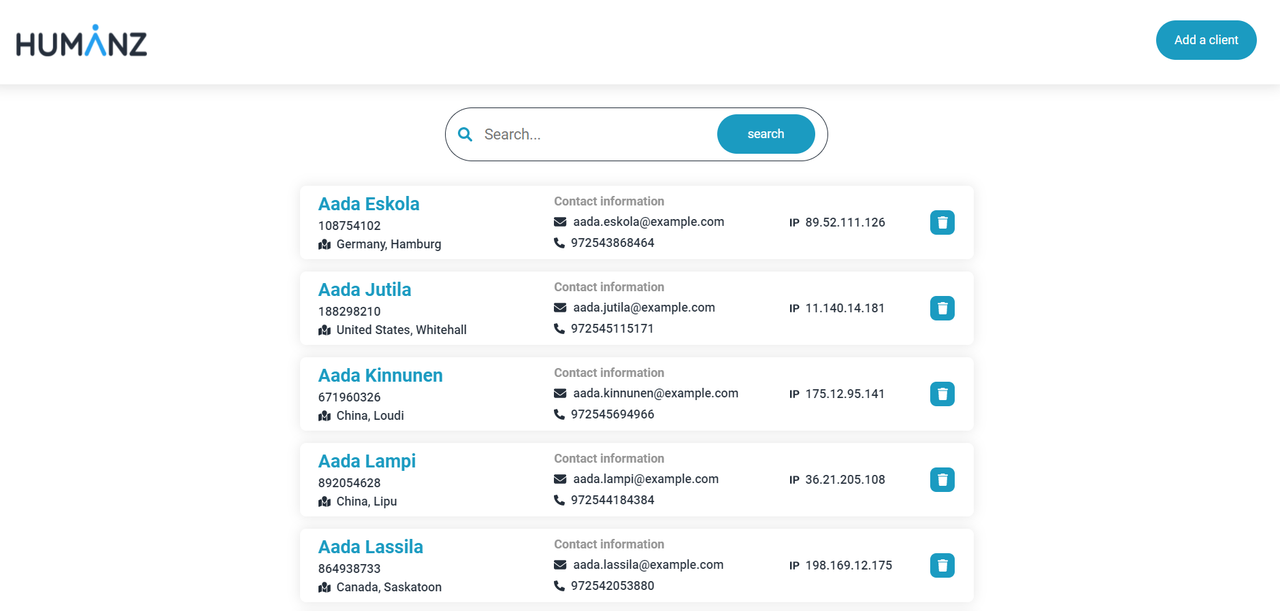Image resolution: width=1280 pixels, height=611 pixels.
Task: Click location text United States, Whitehall
Action: [402, 330]
